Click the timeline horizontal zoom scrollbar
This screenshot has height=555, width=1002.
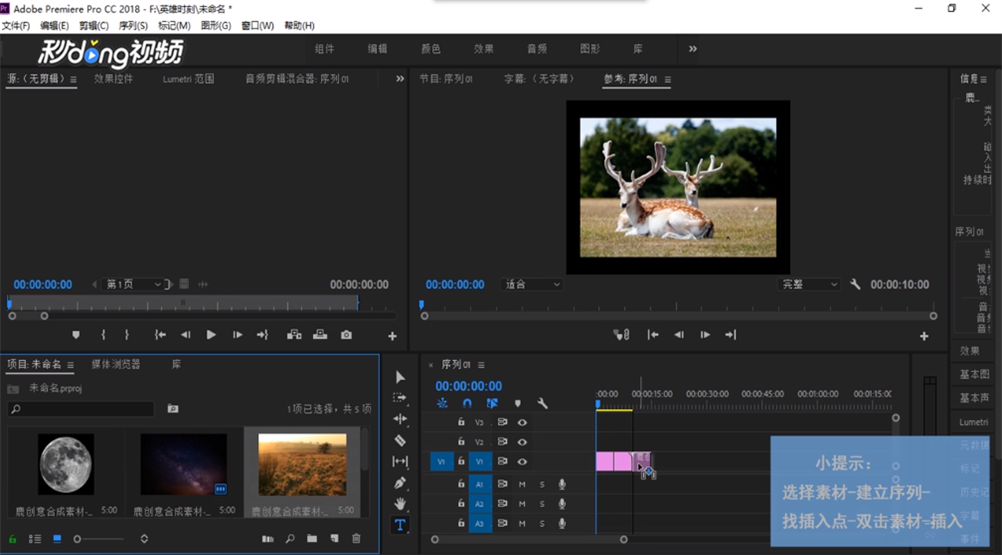[x=529, y=540]
